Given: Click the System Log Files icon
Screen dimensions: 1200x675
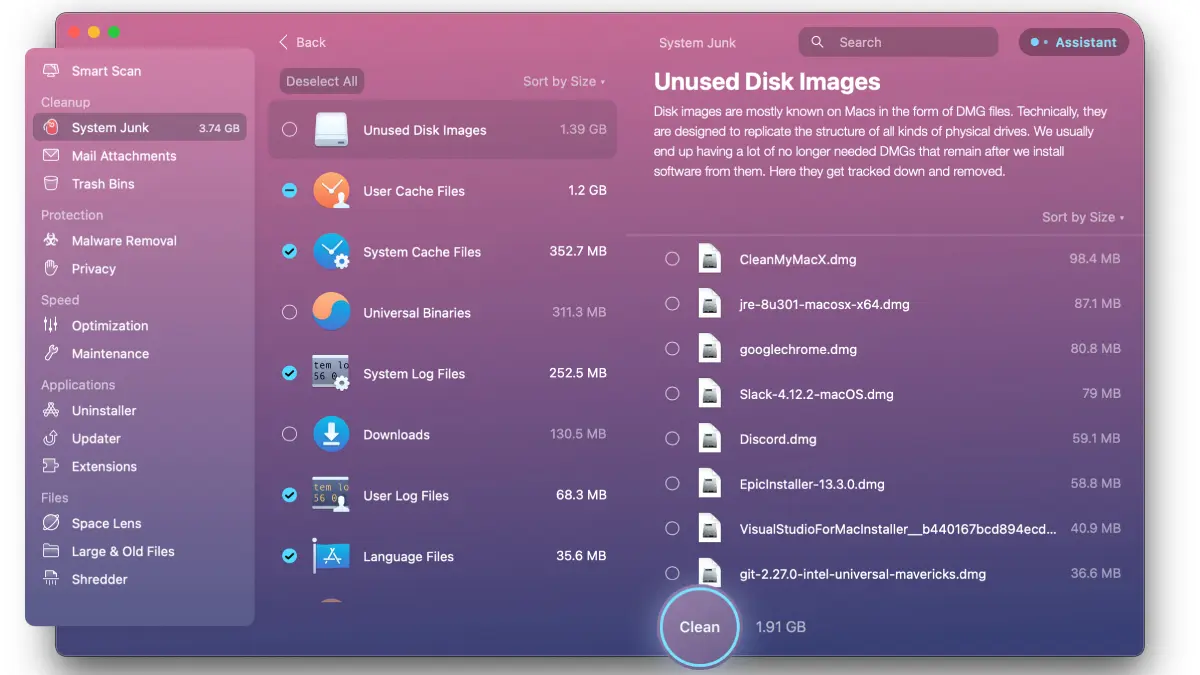Looking at the screenshot, I should (331, 373).
